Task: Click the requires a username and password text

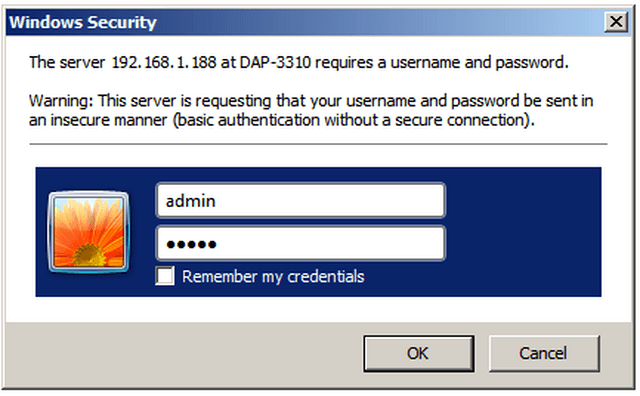Action: tap(442, 62)
